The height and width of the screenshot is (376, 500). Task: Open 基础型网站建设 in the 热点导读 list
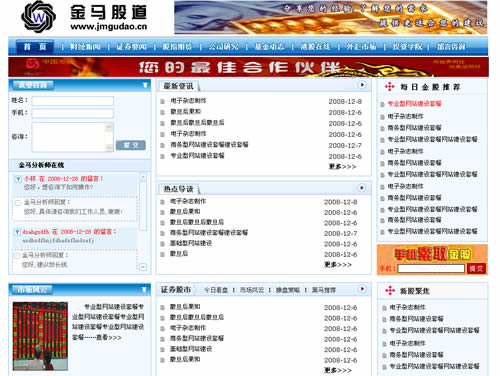point(191,243)
